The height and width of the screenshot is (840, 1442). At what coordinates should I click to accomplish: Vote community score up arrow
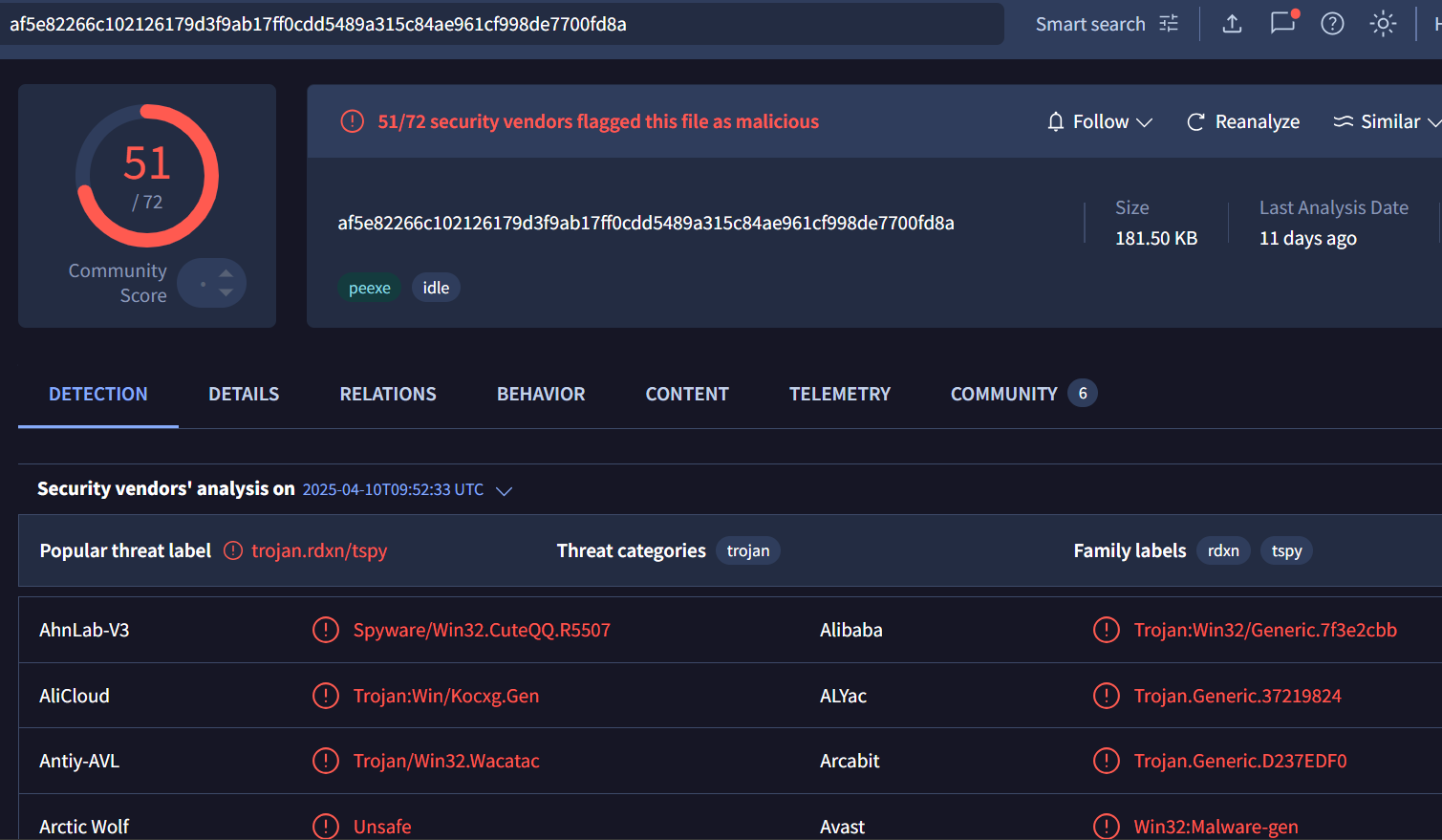pos(226,273)
